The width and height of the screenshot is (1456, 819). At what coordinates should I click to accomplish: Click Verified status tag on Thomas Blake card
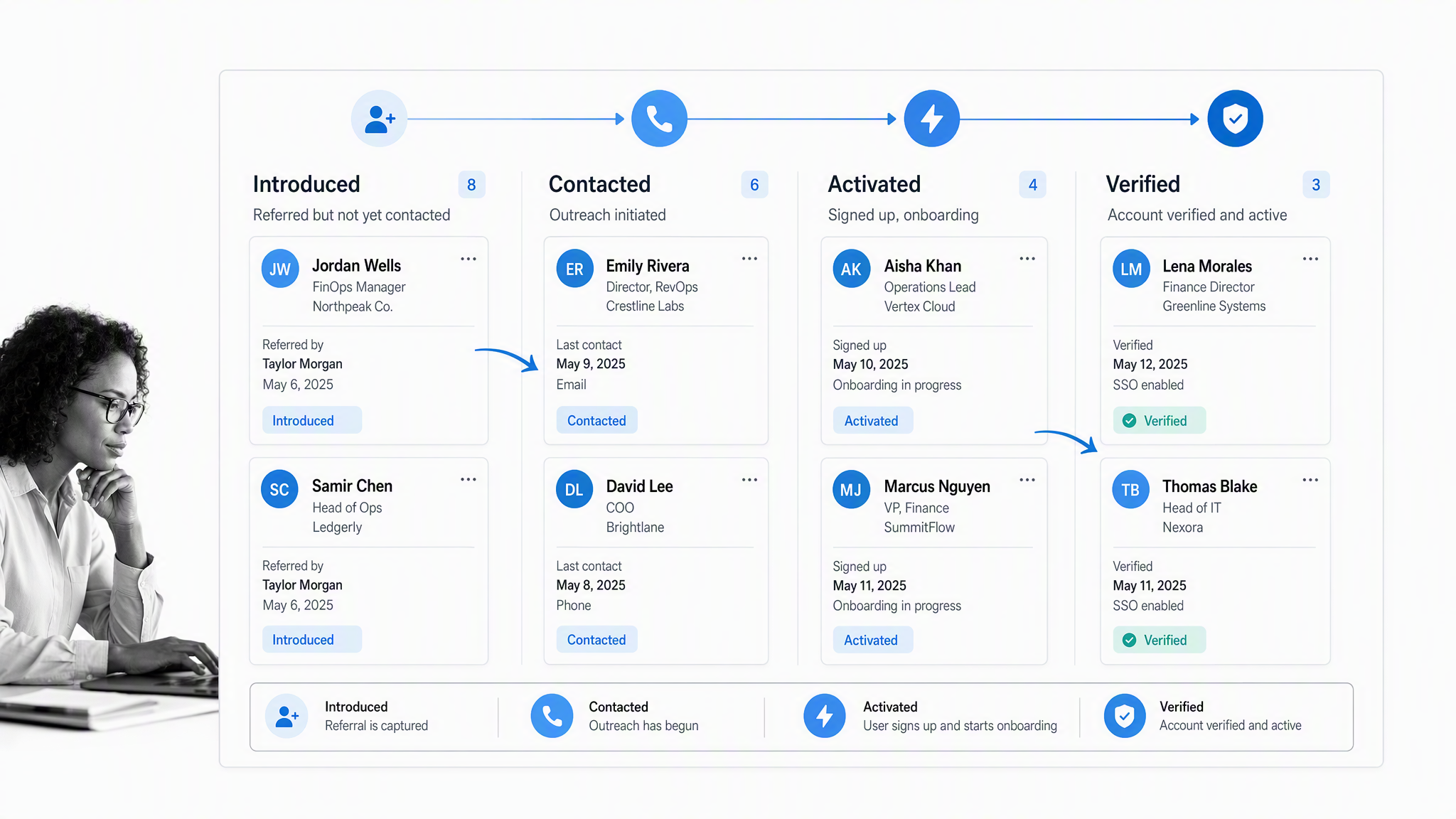tap(1159, 639)
